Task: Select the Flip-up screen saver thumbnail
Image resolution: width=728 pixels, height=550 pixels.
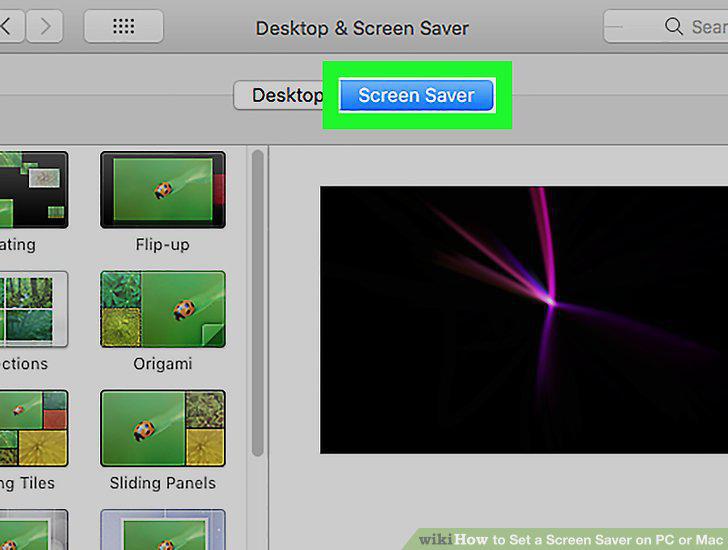Action: 163,190
